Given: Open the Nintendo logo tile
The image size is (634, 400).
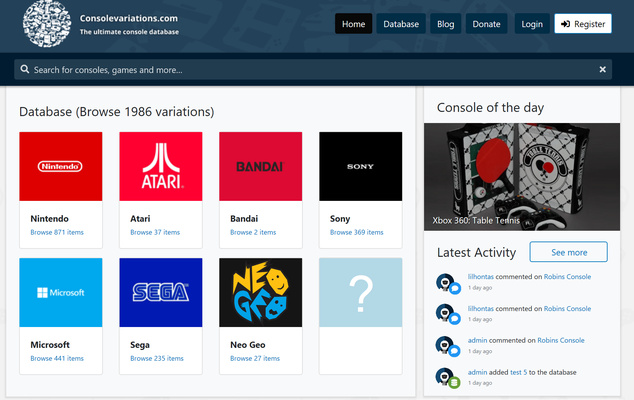Looking at the screenshot, I should 61,166.
